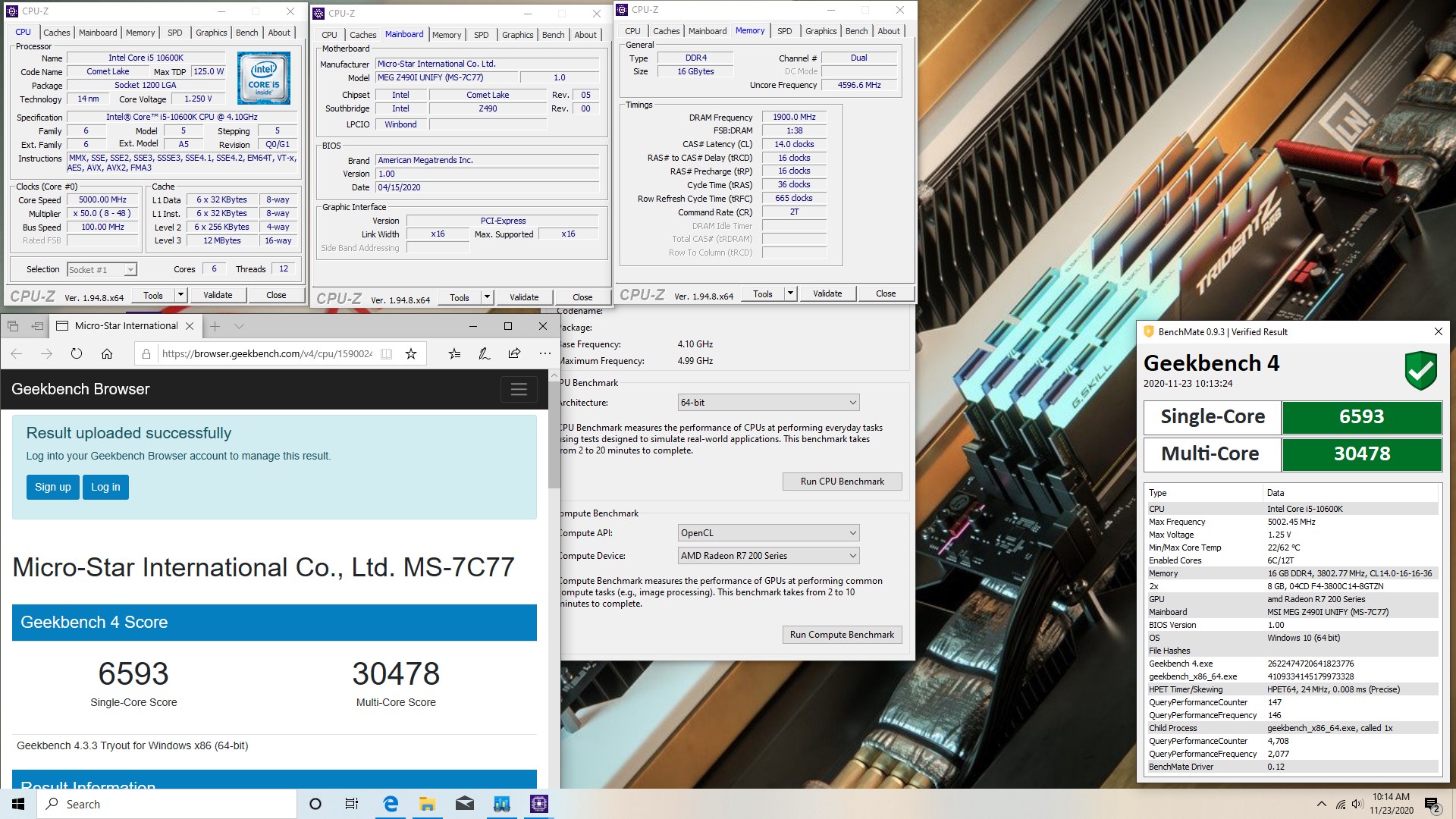Refresh the Geekbench Browser page

pyautogui.click(x=77, y=354)
